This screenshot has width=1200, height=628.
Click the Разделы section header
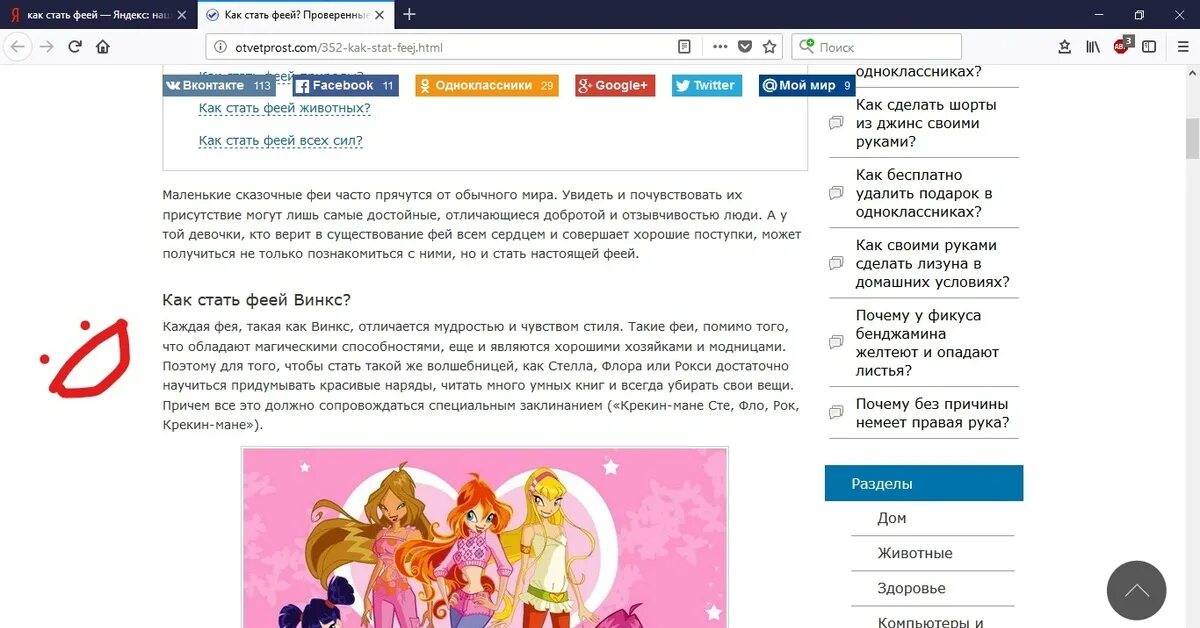tap(924, 483)
